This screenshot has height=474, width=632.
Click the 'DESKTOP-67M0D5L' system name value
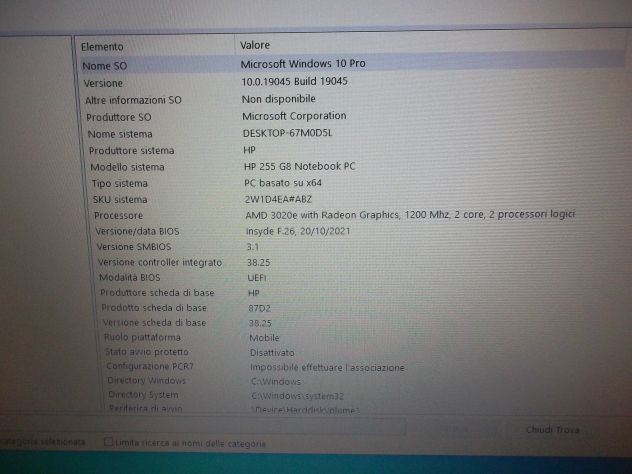coord(287,133)
